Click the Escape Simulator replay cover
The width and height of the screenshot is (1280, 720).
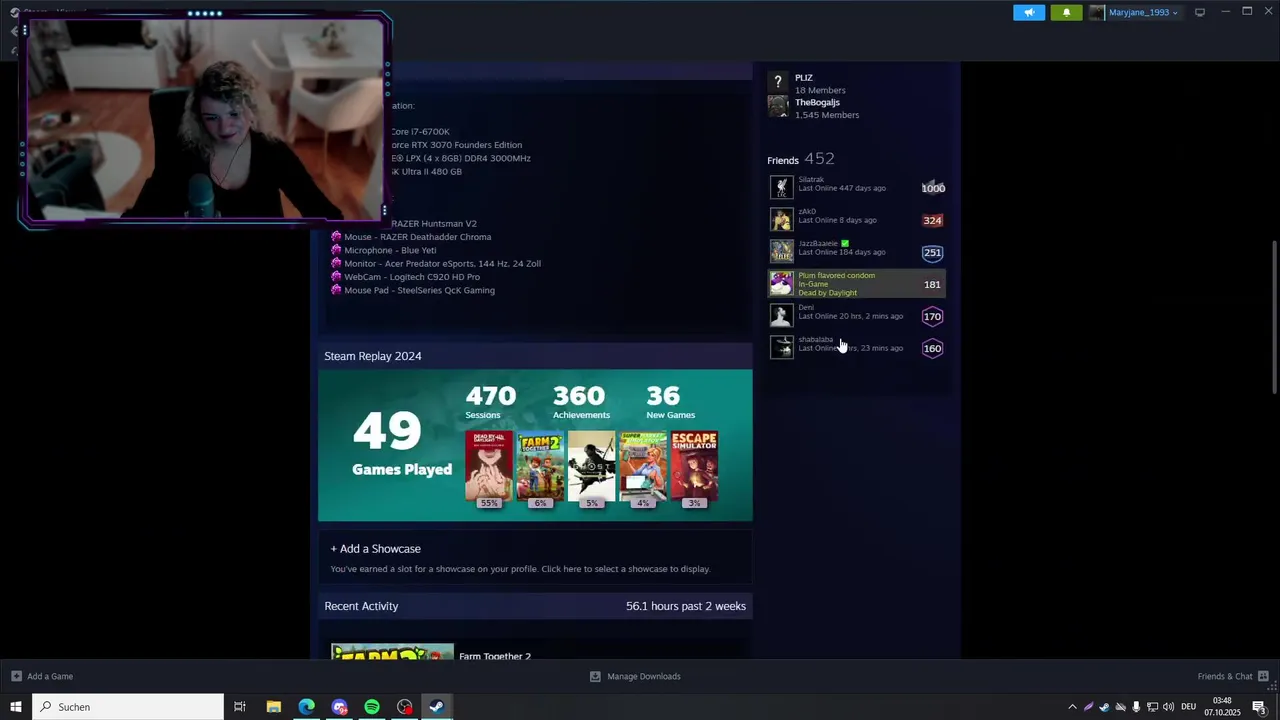(695, 466)
